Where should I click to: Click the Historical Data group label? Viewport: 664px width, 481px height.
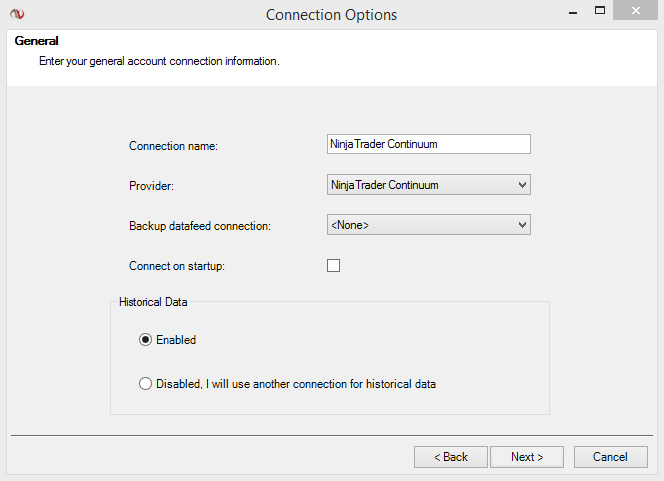click(x=153, y=301)
